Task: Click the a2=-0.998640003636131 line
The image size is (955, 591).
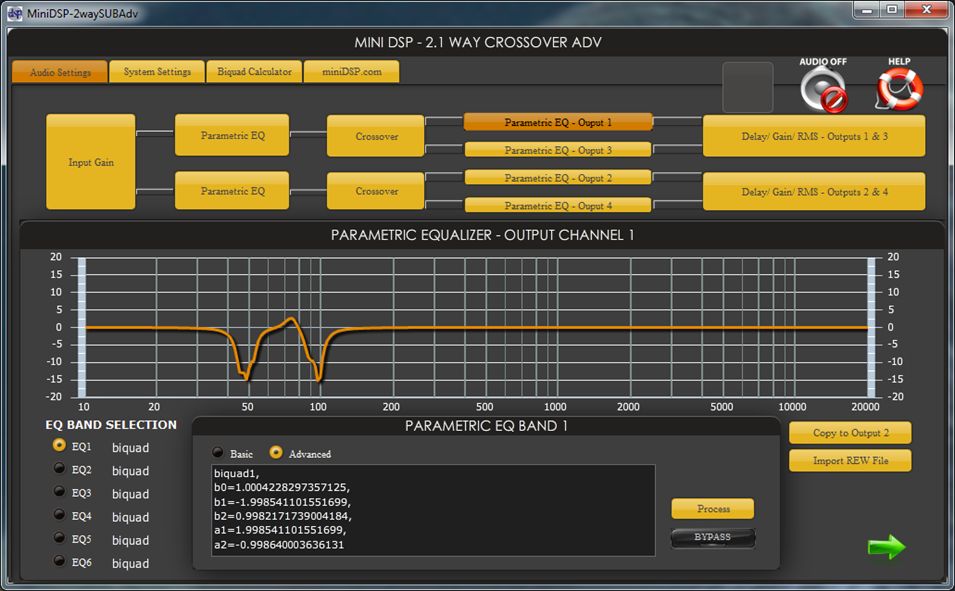Action: click(279, 545)
